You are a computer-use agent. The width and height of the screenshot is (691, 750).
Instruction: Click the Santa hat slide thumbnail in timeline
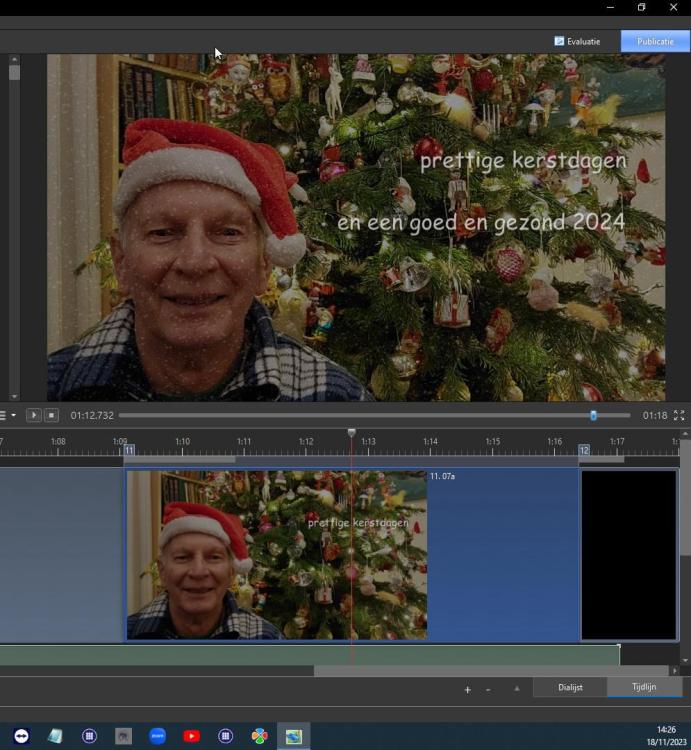coord(276,555)
